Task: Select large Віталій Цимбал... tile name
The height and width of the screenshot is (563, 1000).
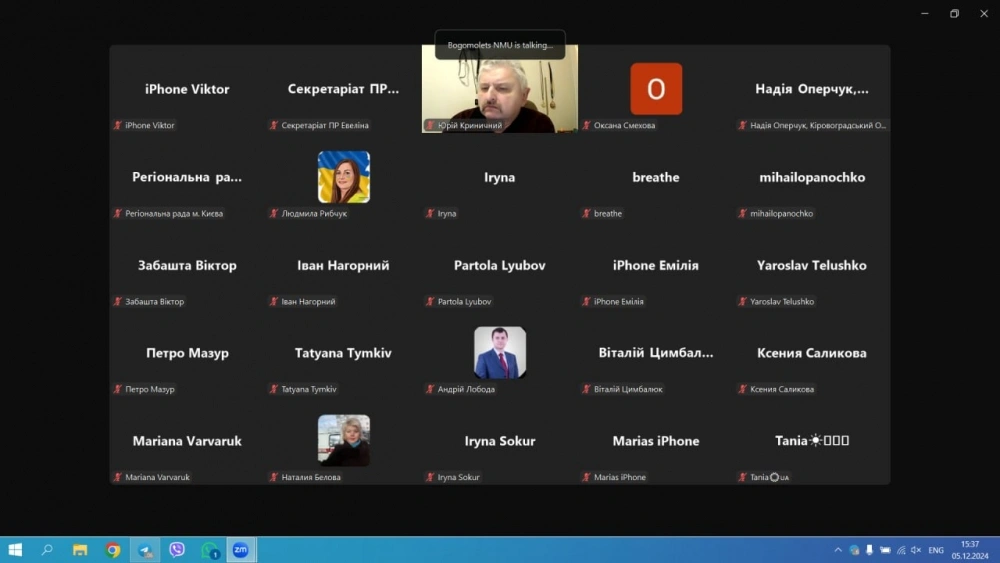Action: point(656,353)
